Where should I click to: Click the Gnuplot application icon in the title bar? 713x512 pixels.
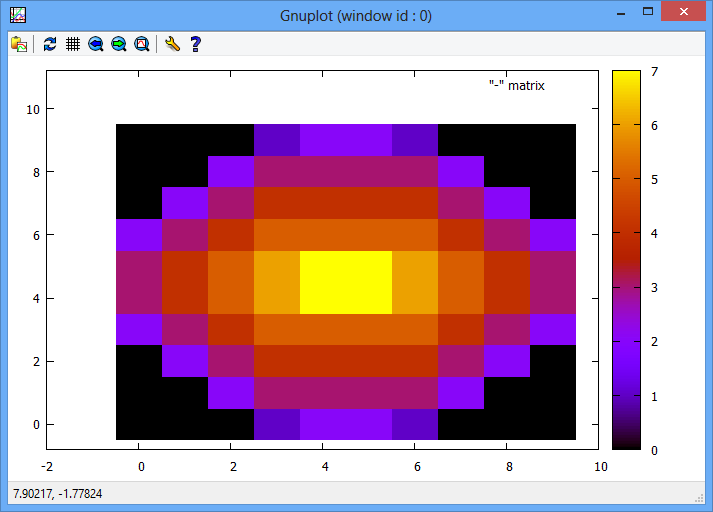point(18,15)
